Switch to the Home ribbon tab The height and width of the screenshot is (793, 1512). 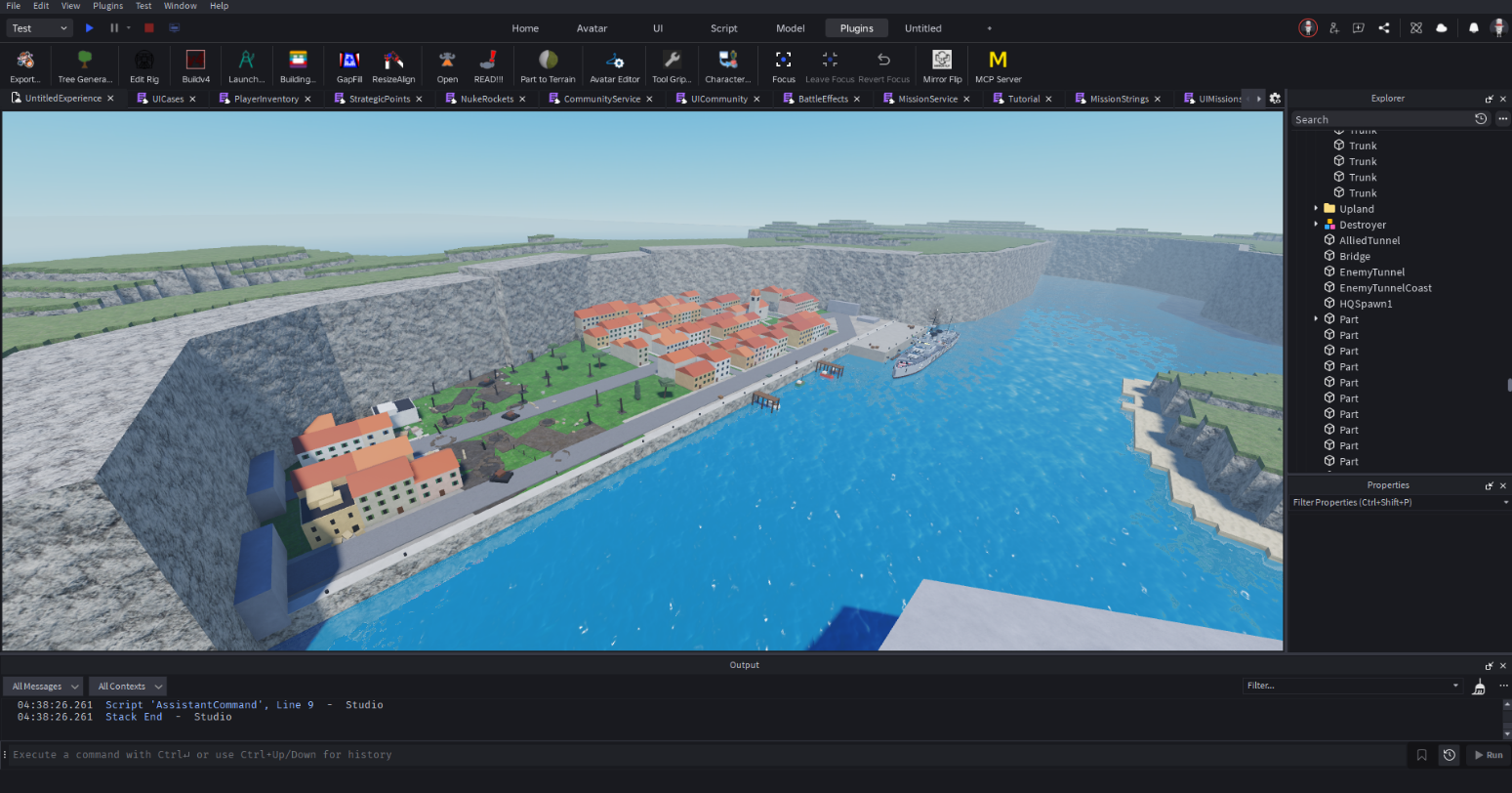pyautogui.click(x=525, y=28)
